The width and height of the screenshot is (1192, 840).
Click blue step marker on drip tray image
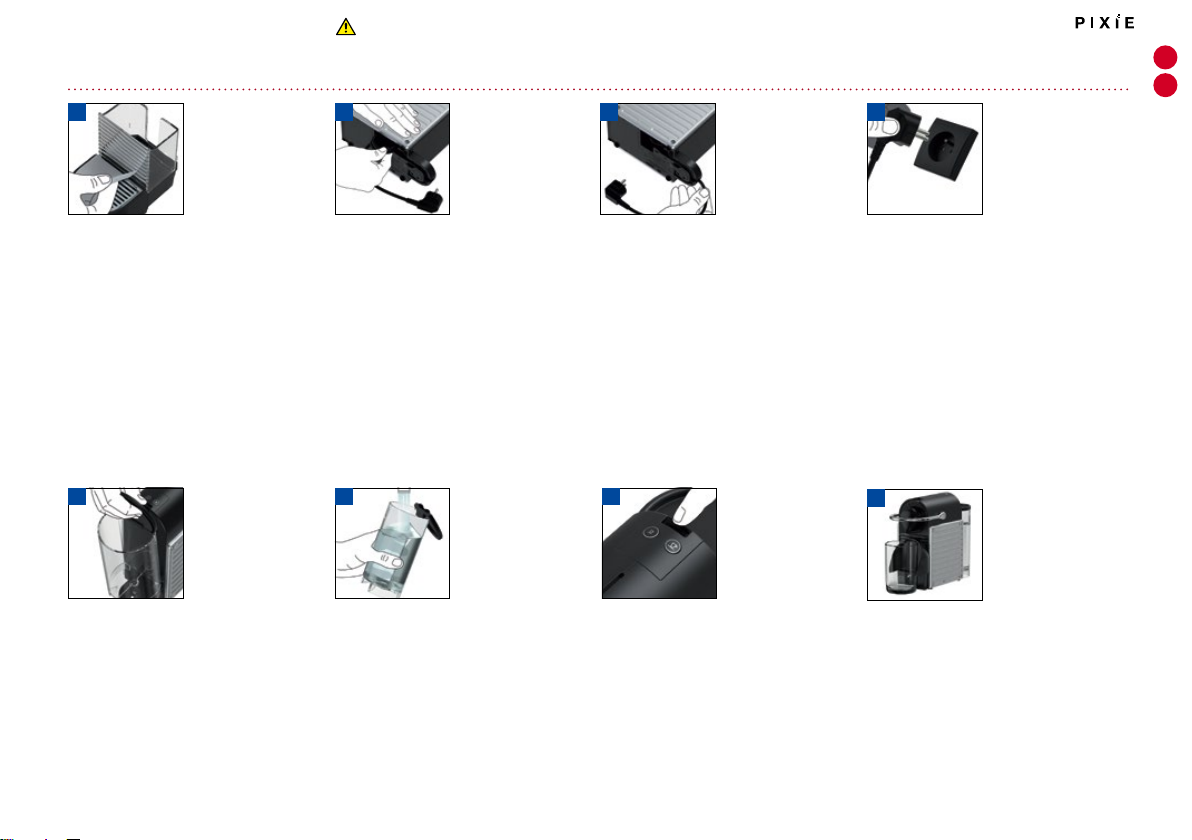[78, 113]
